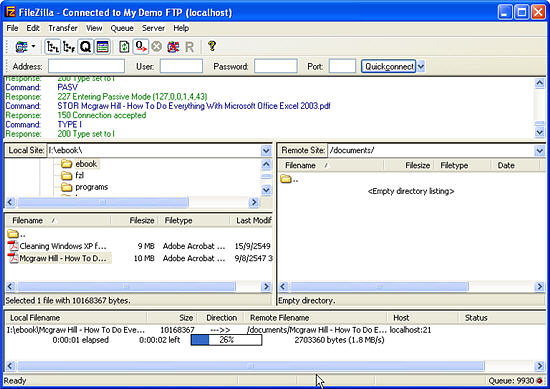Viewport: 550px width, 389px height.
Task: Click the Process Queue toolbar icon
Action: pos(141,47)
